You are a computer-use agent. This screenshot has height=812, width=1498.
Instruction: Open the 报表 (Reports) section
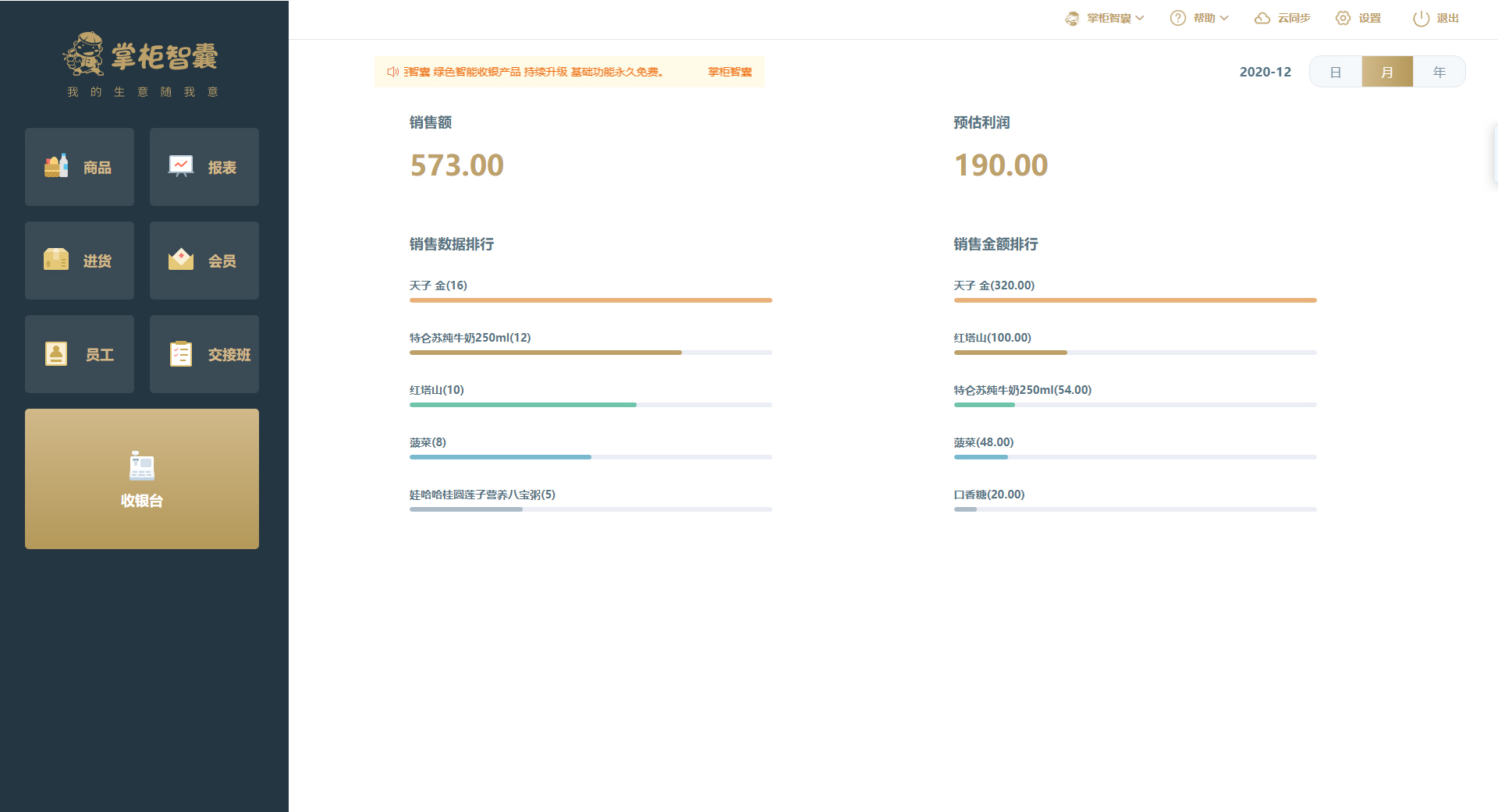tap(204, 166)
